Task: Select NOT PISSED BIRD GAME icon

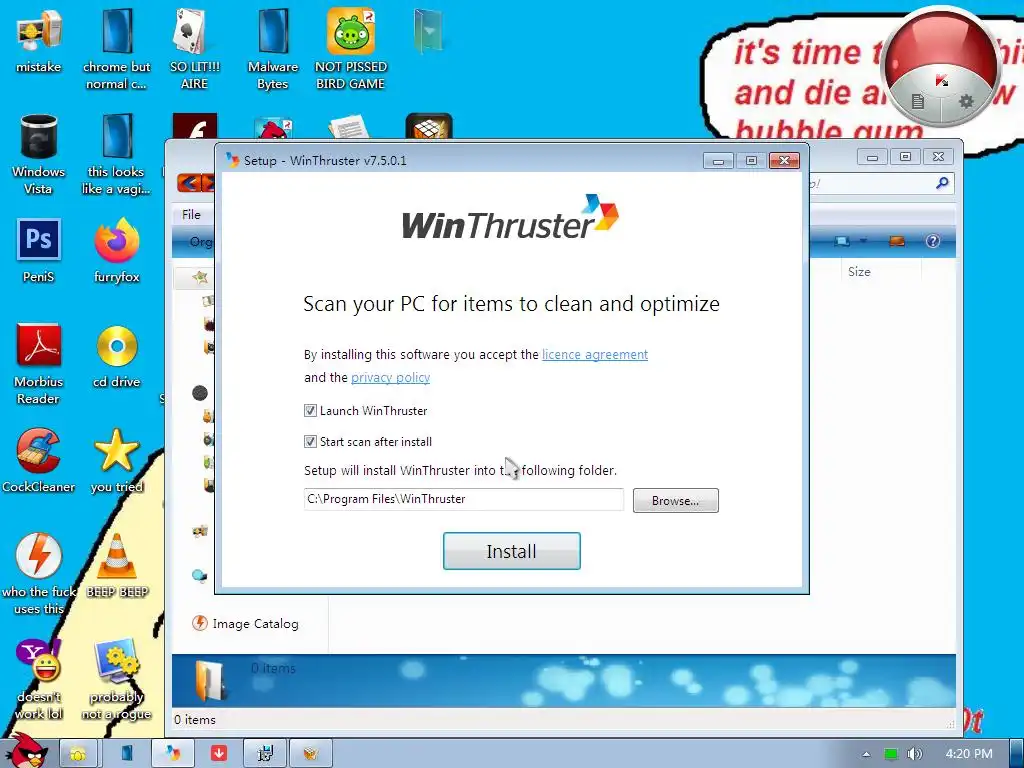Action: [351, 49]
